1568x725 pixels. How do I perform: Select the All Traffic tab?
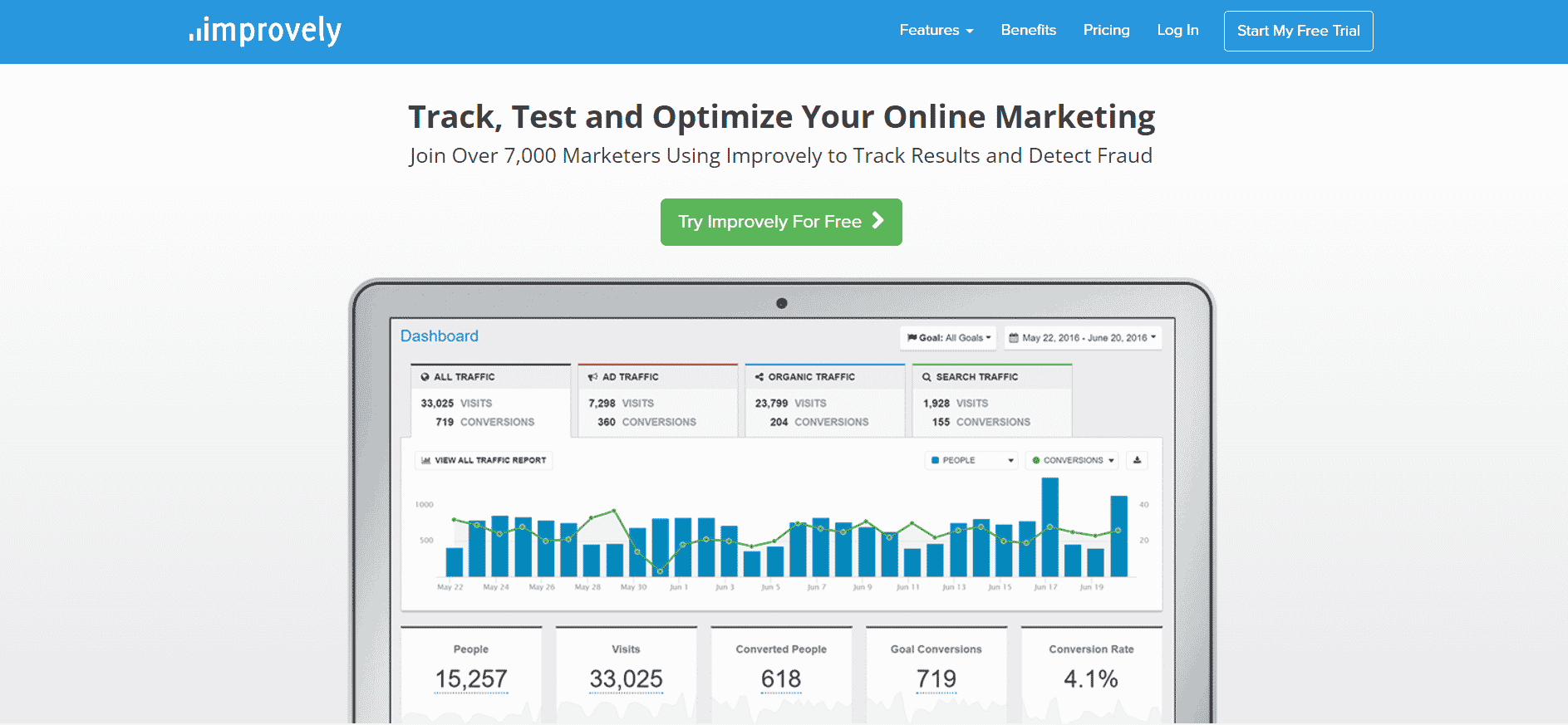click(490, 400)
